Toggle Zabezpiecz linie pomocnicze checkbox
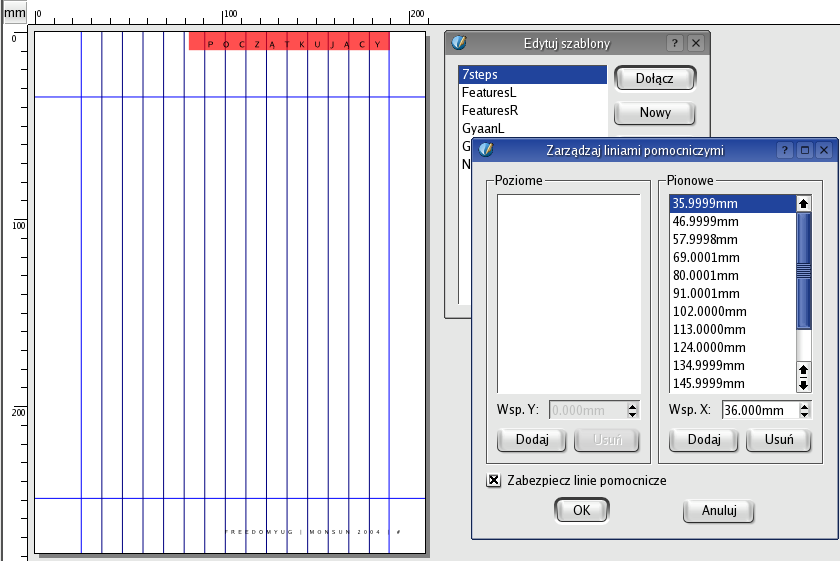 tap(493, 480)
